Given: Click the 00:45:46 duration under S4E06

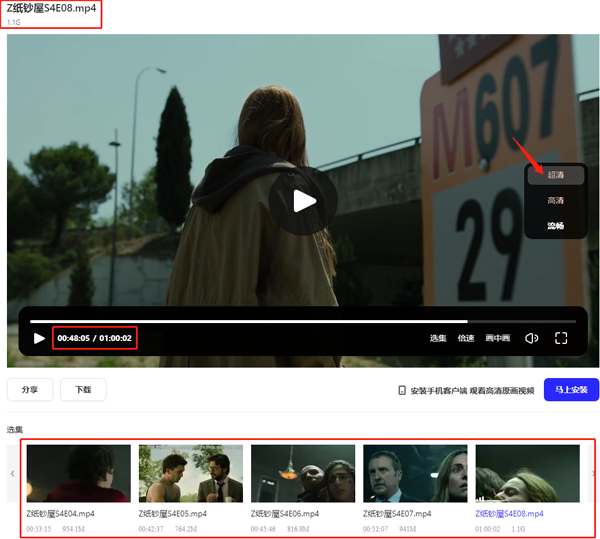Looking at the screenshot, I should pyautogui.click(x=263, y=529).
